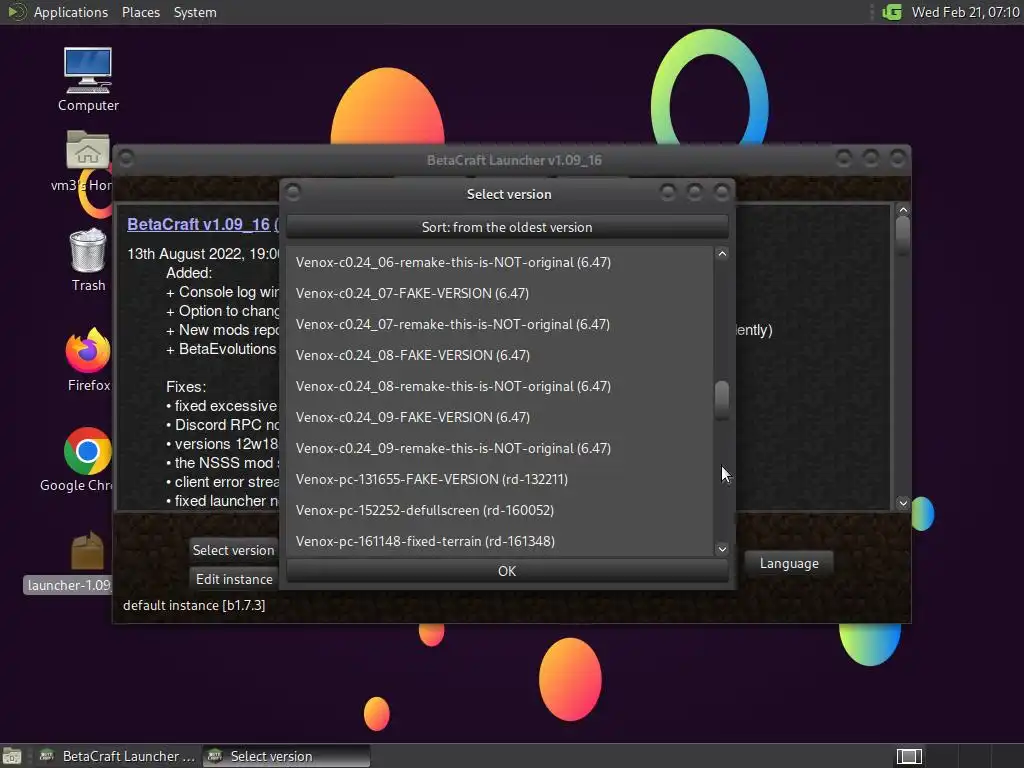Image resolution: width=1024 pixels, height=768 pixels.
Task: Toggle the Sort: from the oldest version button
Action: [507, 227]
